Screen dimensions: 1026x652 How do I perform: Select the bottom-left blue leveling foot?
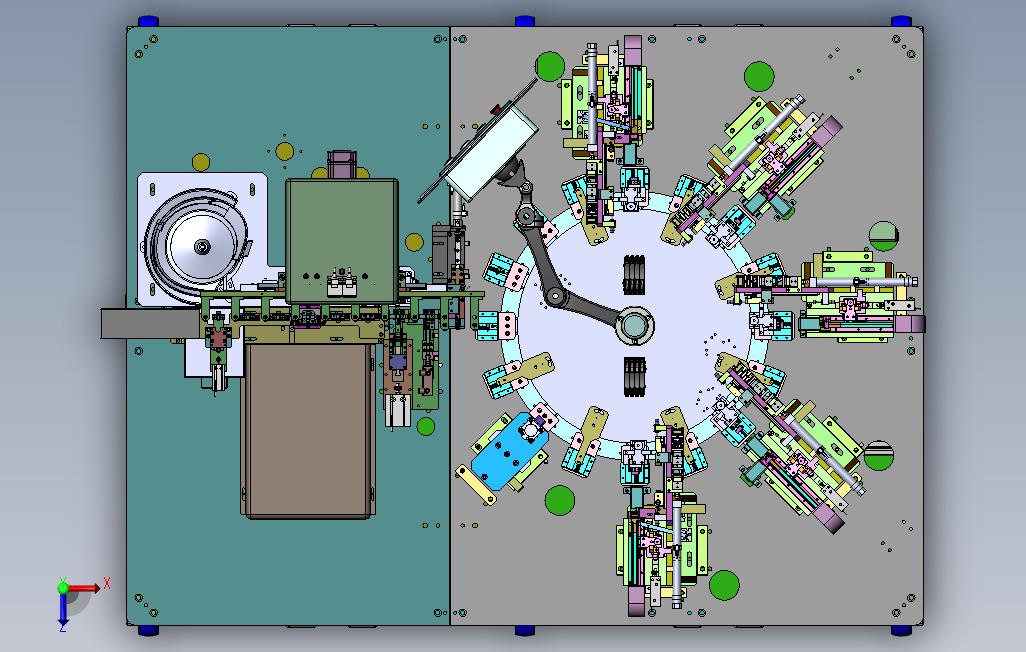pyautogui.click(x=149, y=630)
